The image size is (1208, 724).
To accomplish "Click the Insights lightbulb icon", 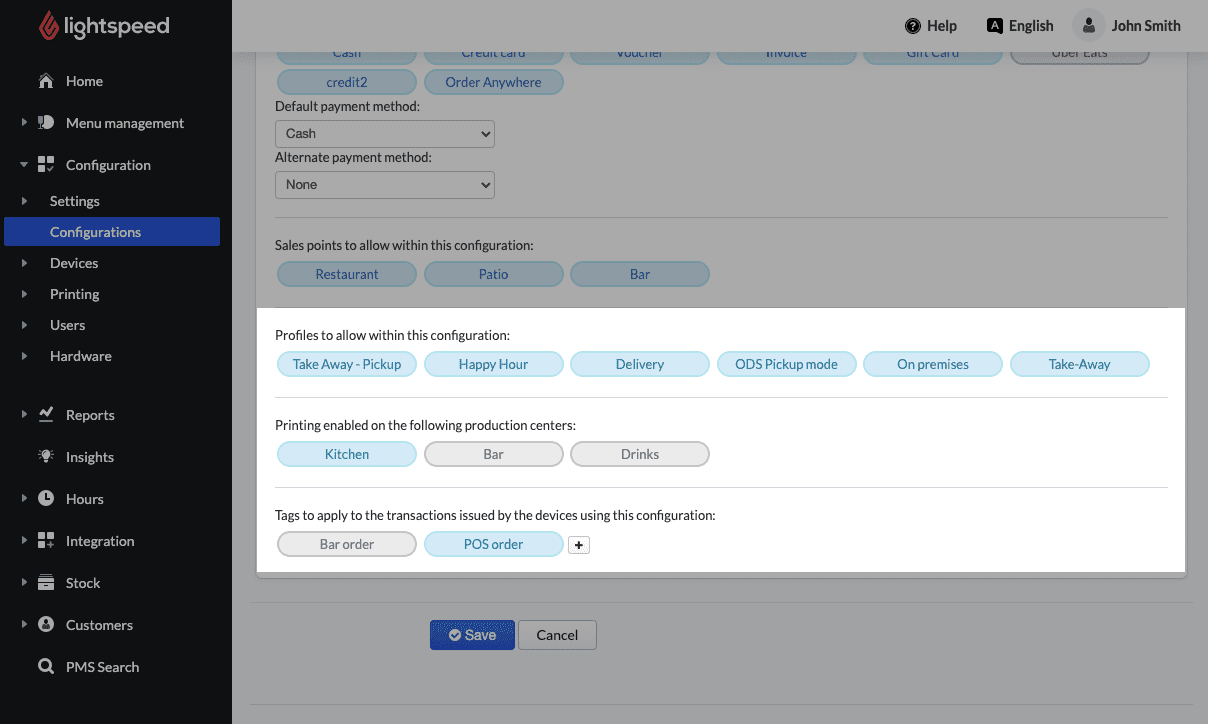I will click(46, 457).
